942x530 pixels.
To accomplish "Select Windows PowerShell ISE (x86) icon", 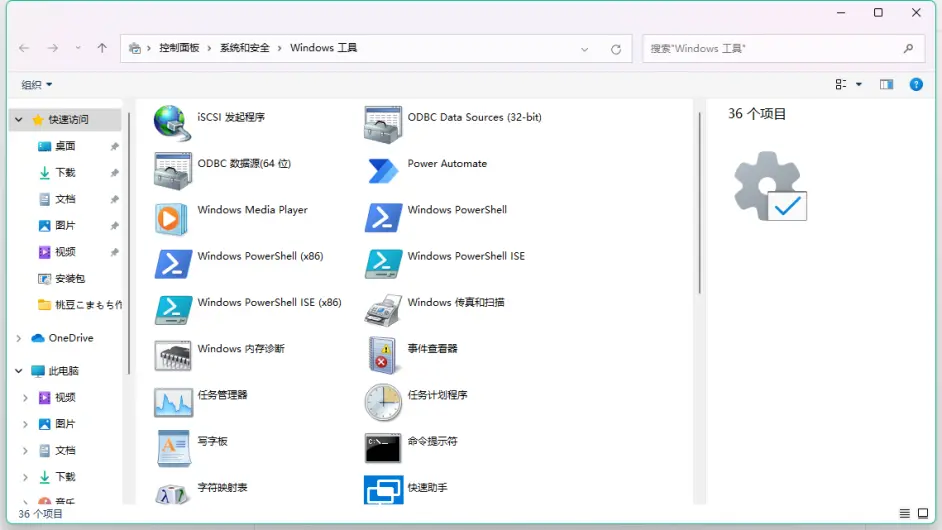I will tap(173, 309).
